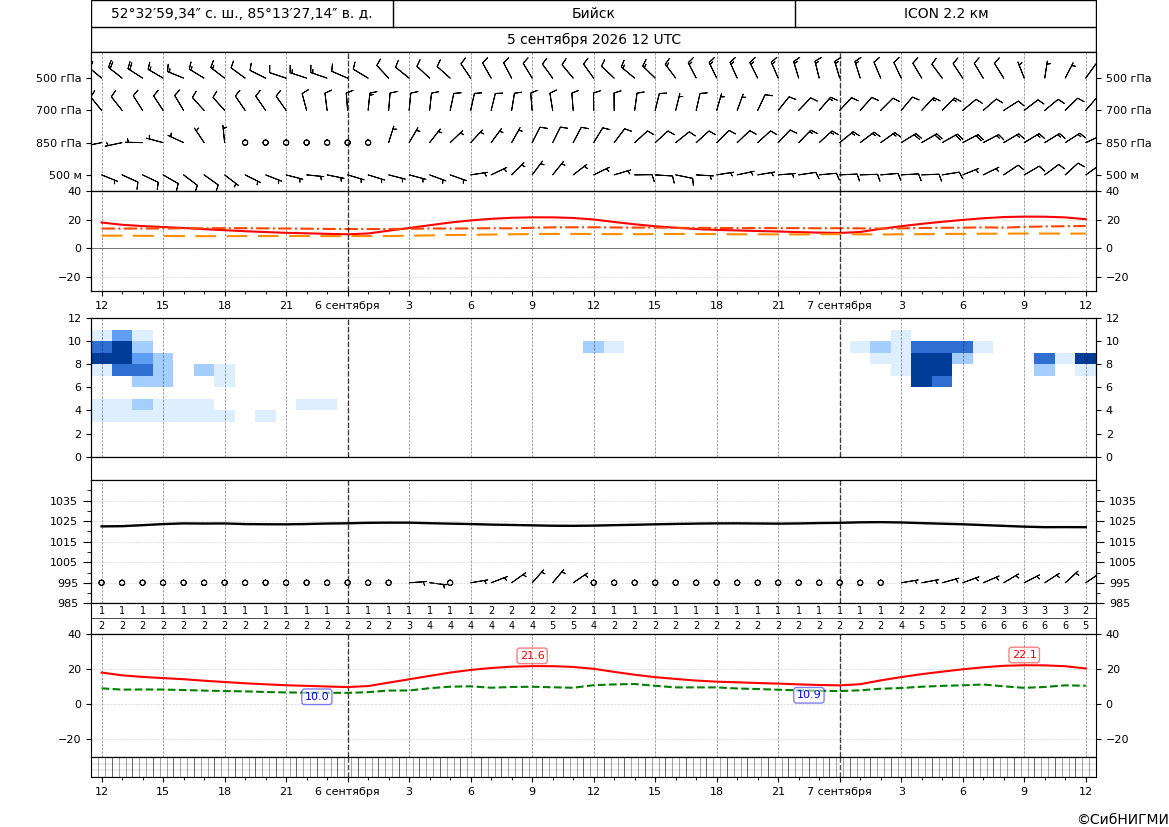This screenshot has height=827, width=1169.
Task: Click the coordinates 52°32′59,34″ header cell
Action: click(x=242, y=13)
